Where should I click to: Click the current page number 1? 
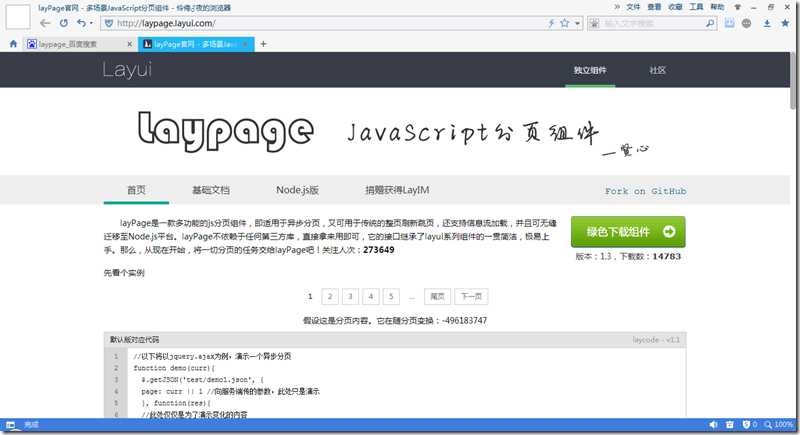pyautogui.click(x=310, y=296)
